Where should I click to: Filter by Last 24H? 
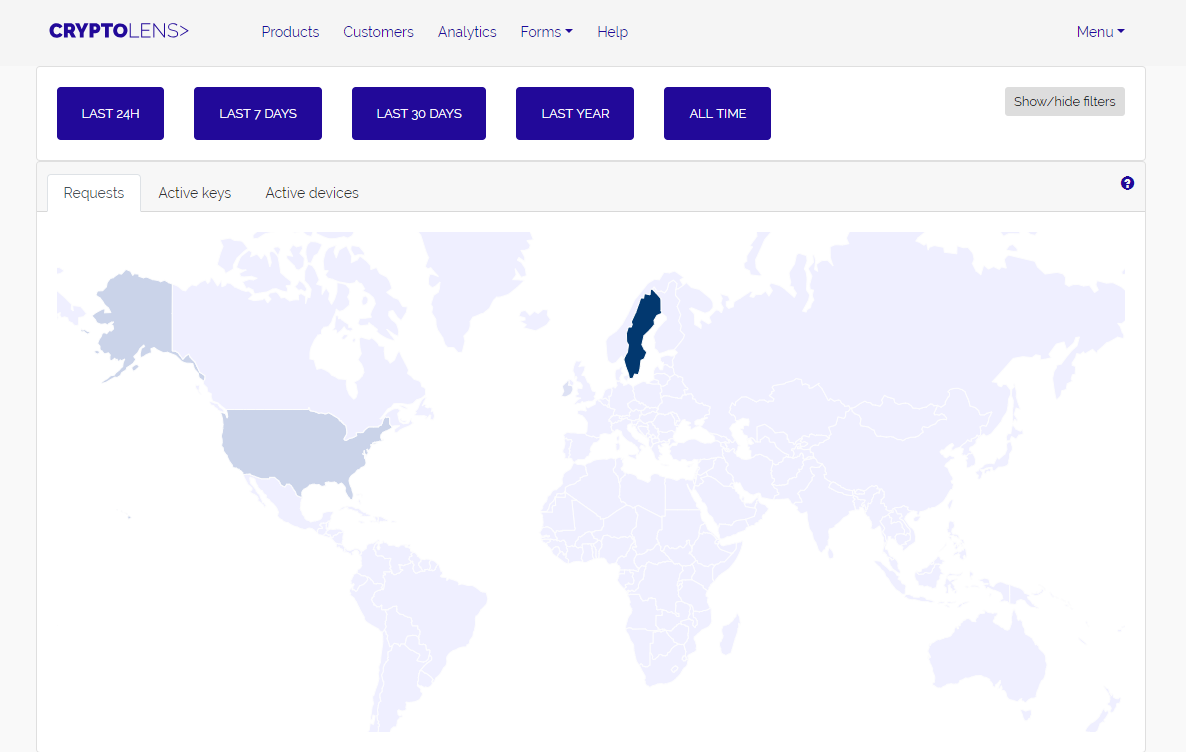point(110,113)
